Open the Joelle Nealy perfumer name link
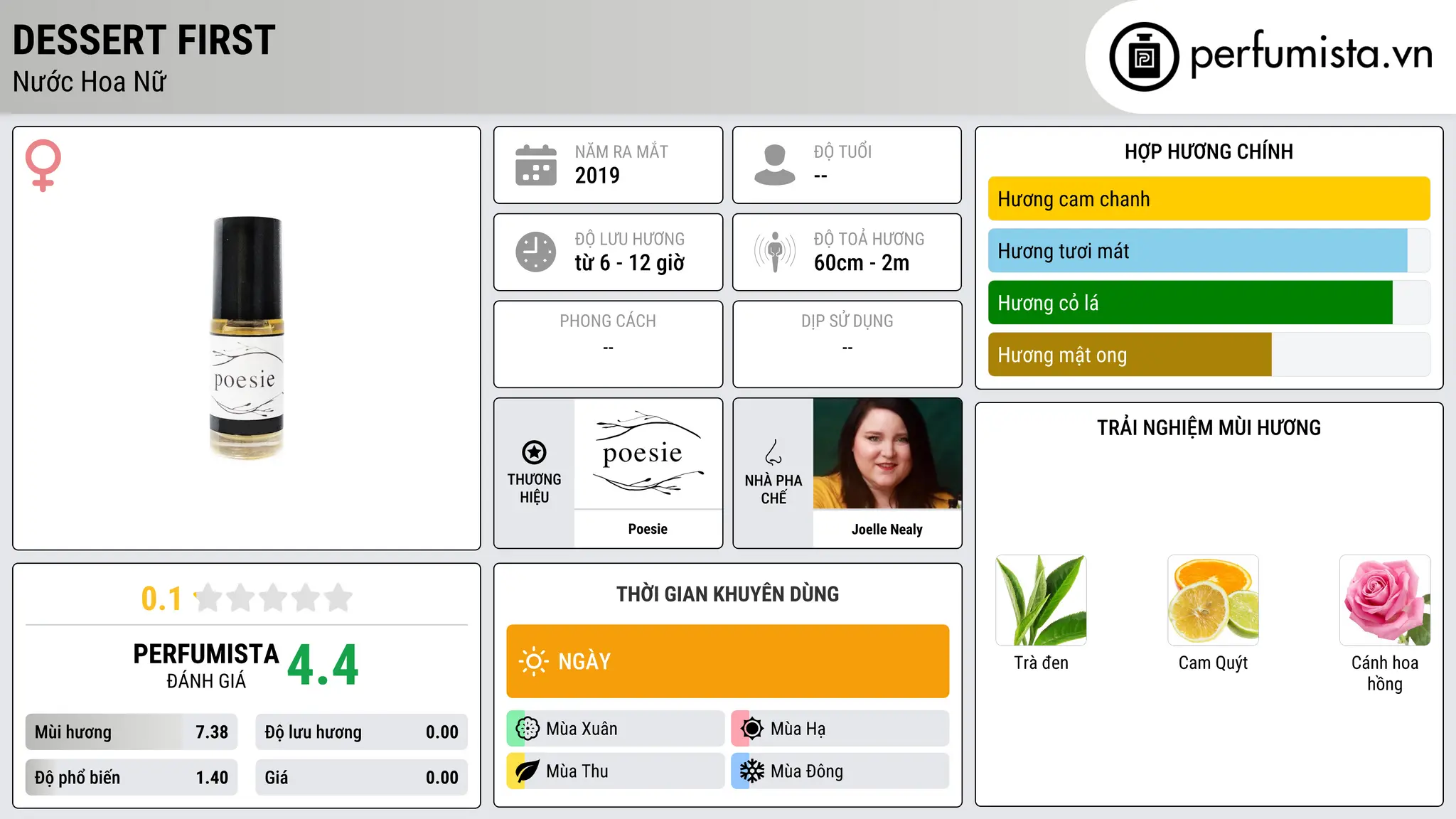 coord(887,530)
